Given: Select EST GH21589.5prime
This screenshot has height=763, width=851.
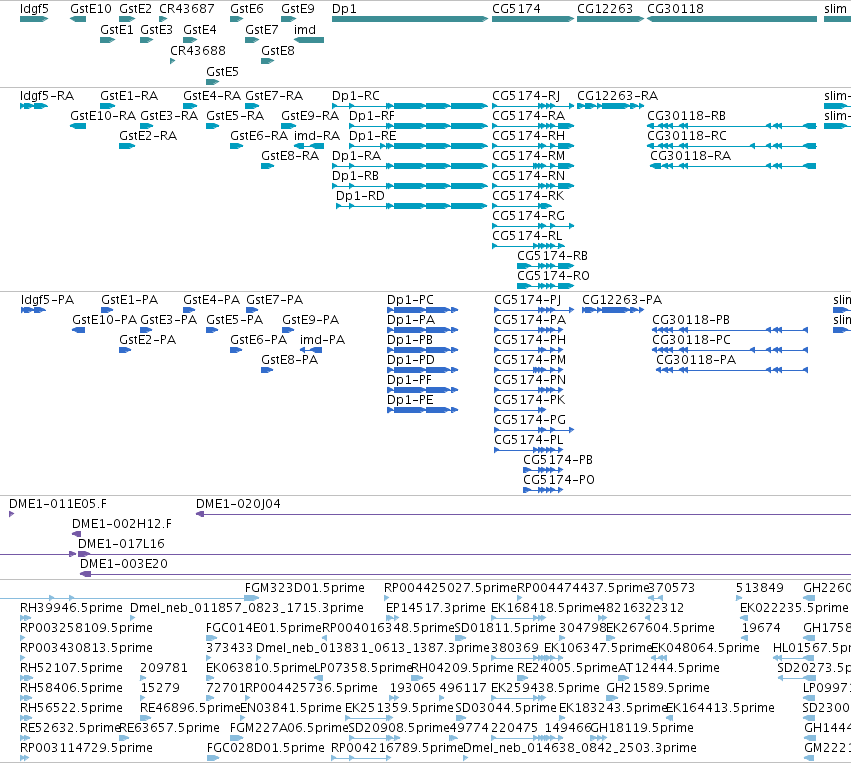Looking at the screenshot, I should pos(658,688).
